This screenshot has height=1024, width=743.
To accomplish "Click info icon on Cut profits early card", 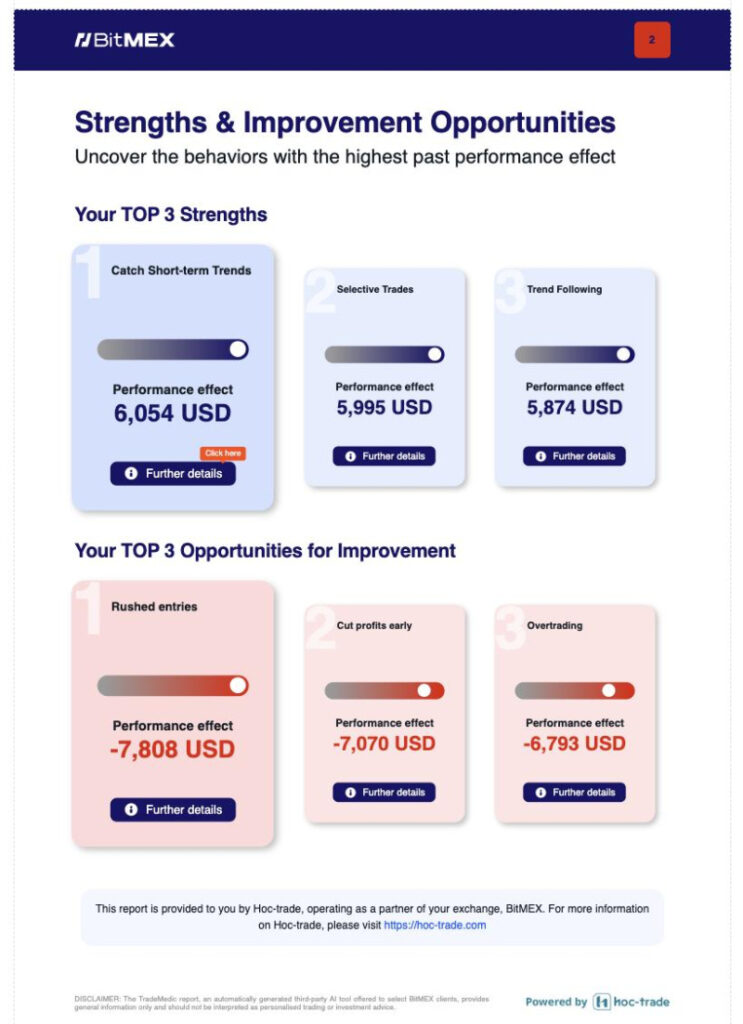I will point(350,792).
